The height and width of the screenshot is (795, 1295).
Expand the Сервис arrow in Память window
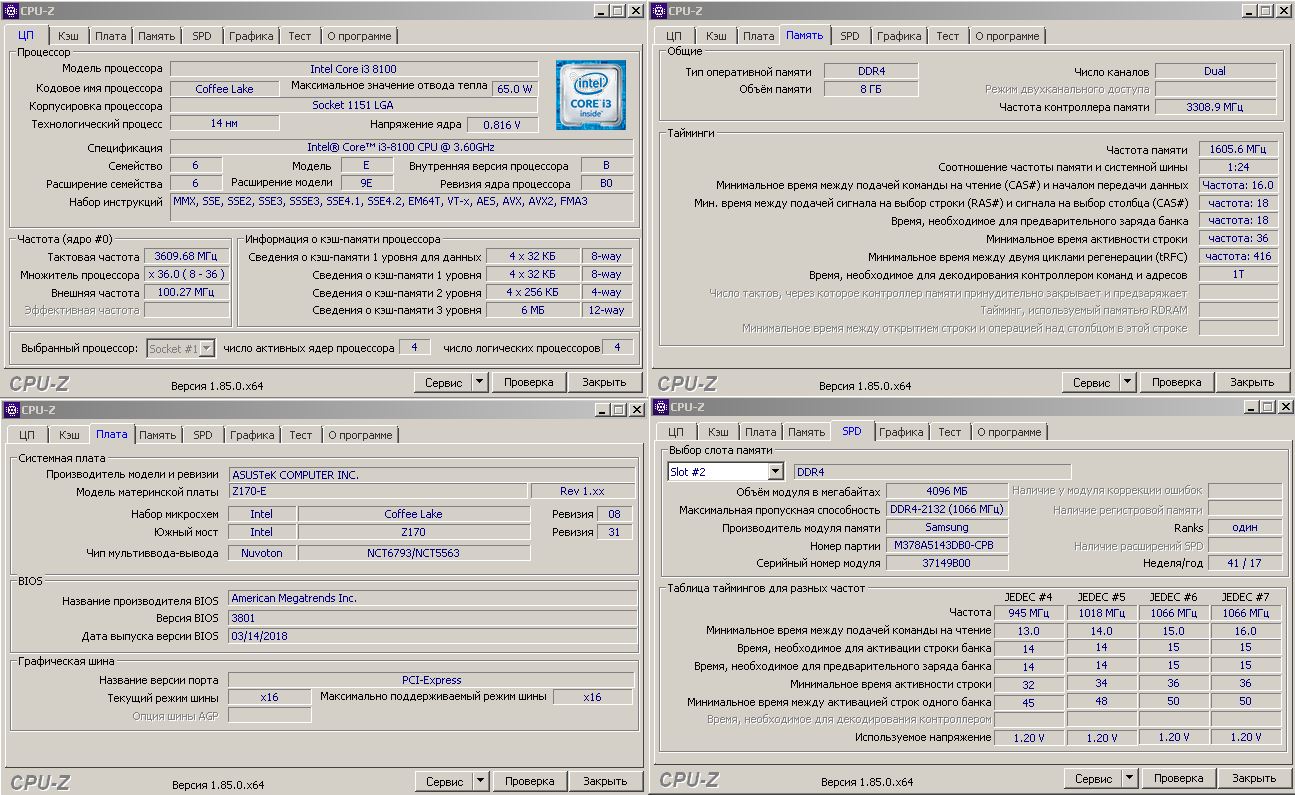[x=1127, y=382]
